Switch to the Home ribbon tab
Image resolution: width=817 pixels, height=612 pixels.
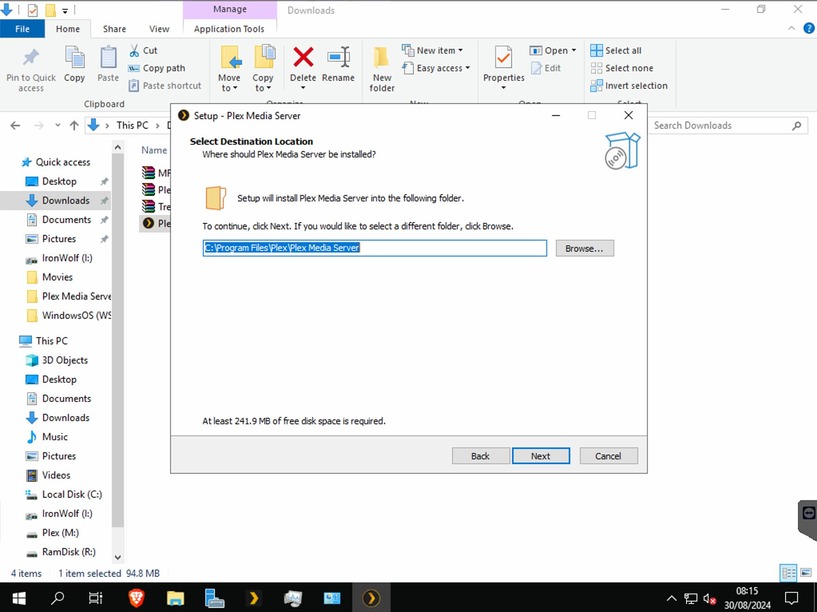[x=68, y=29]
